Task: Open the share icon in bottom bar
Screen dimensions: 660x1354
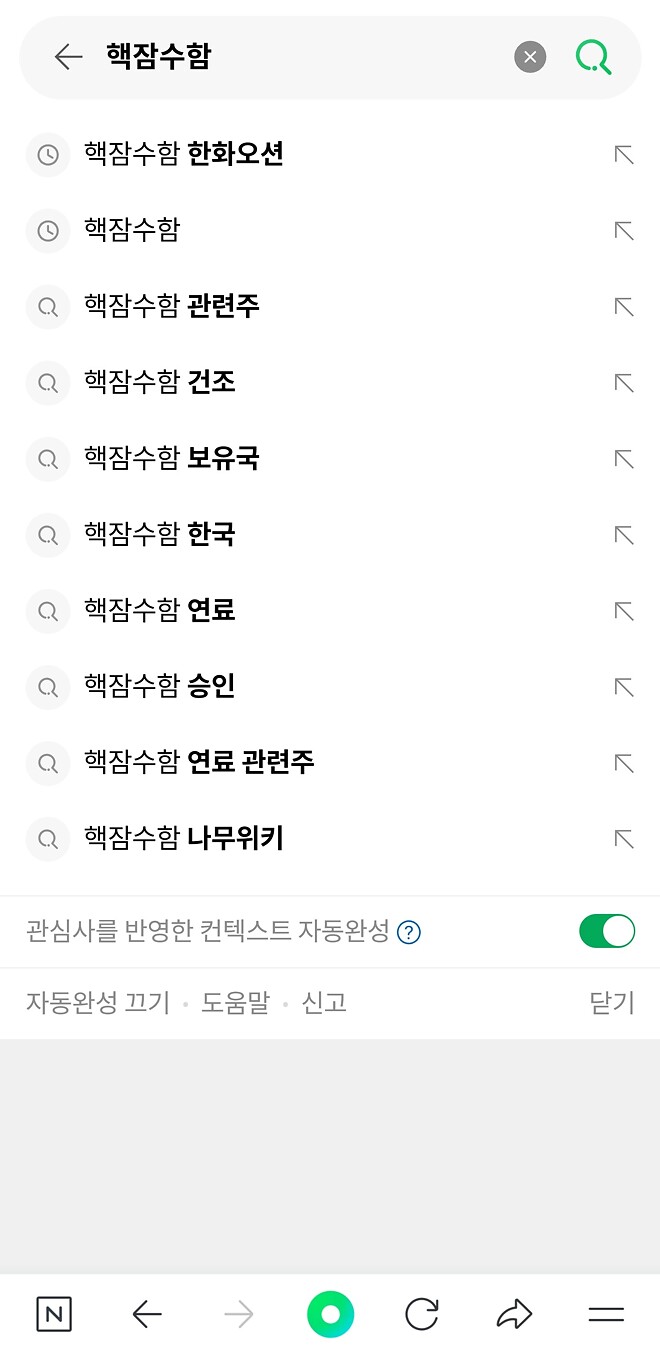Action: [514, 1314]
